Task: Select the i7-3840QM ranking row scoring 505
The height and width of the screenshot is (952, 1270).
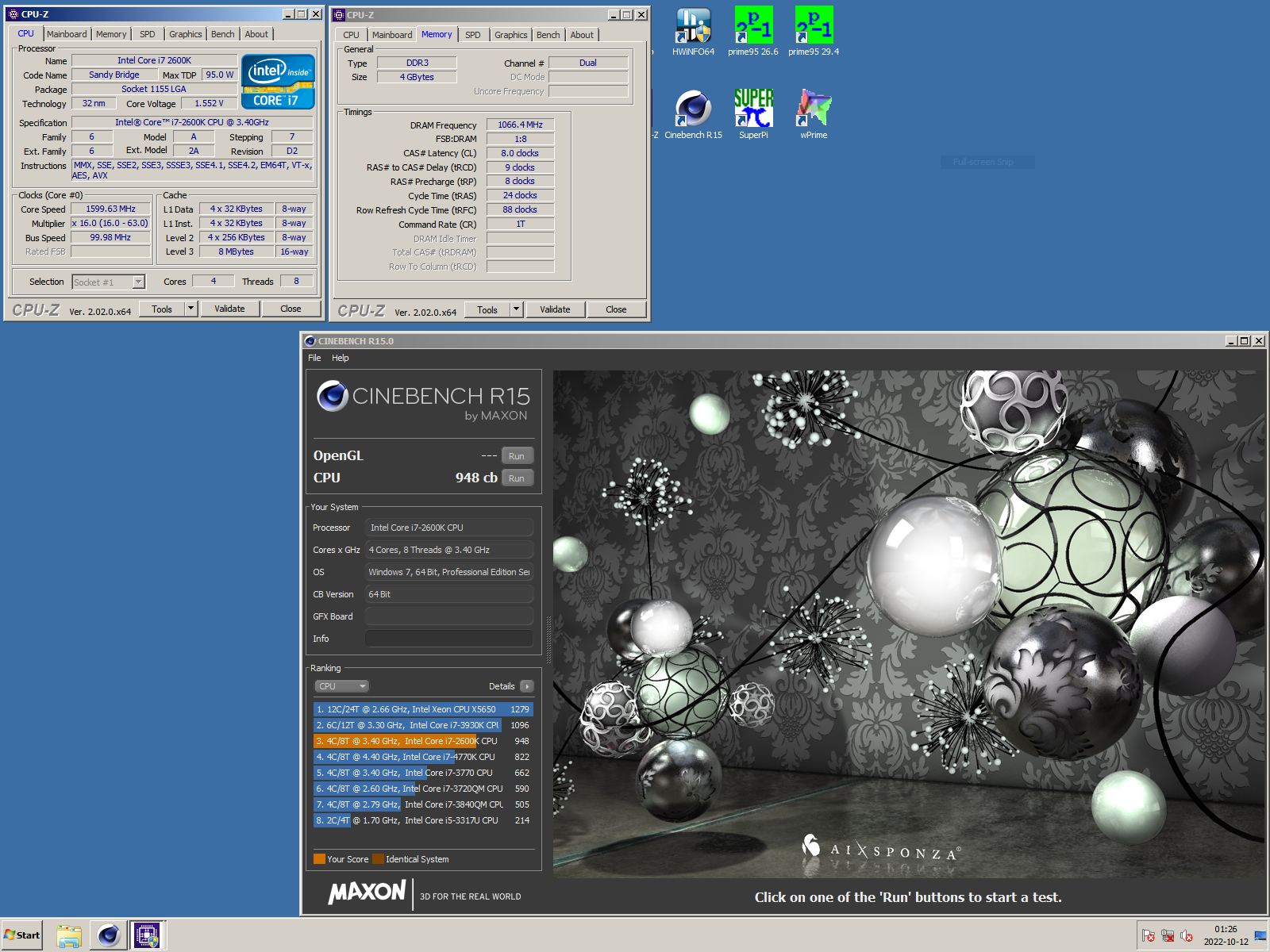Action: pos(423,804)
